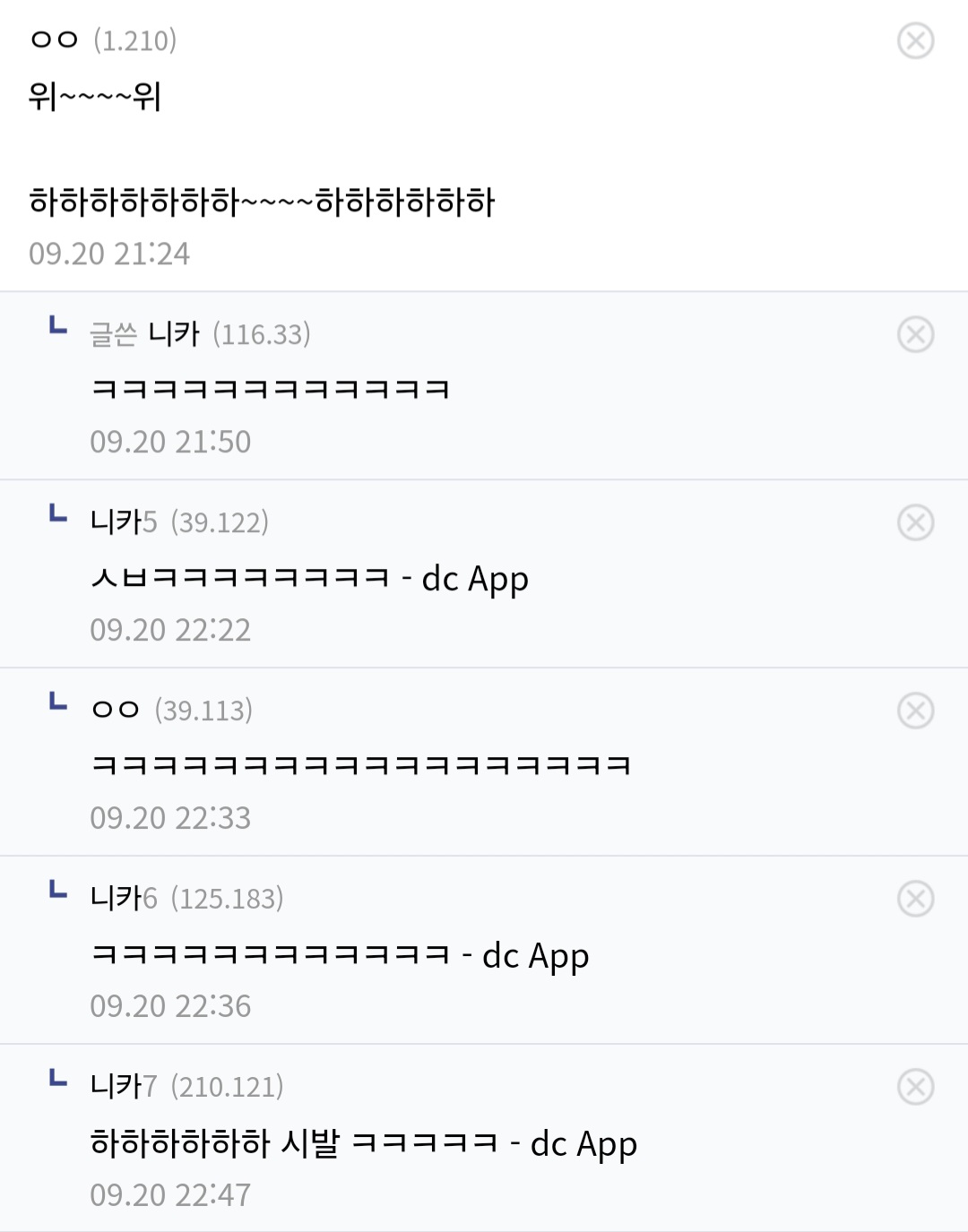968x1232 pixels.
Task: Remove the 니카5 (39.122) reply
Action: tap(915, 522)
